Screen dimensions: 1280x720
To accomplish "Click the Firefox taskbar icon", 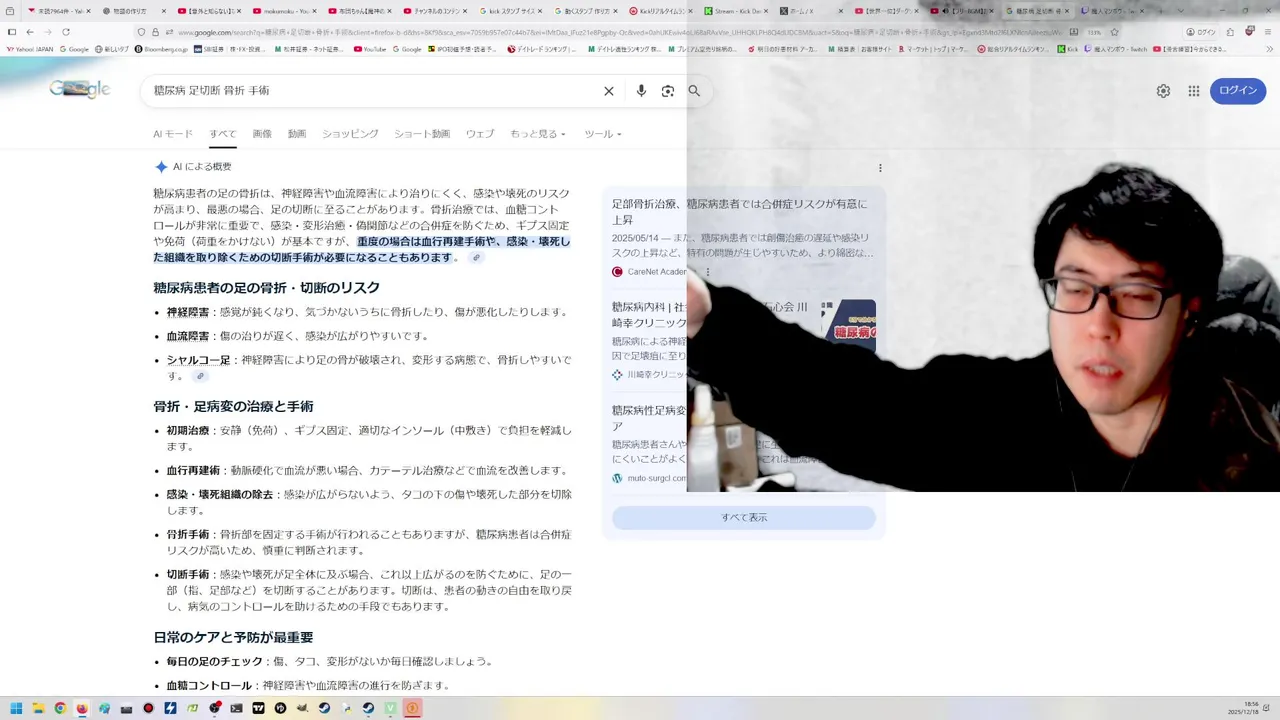I will pyautogui.click(x=82, y=708).
